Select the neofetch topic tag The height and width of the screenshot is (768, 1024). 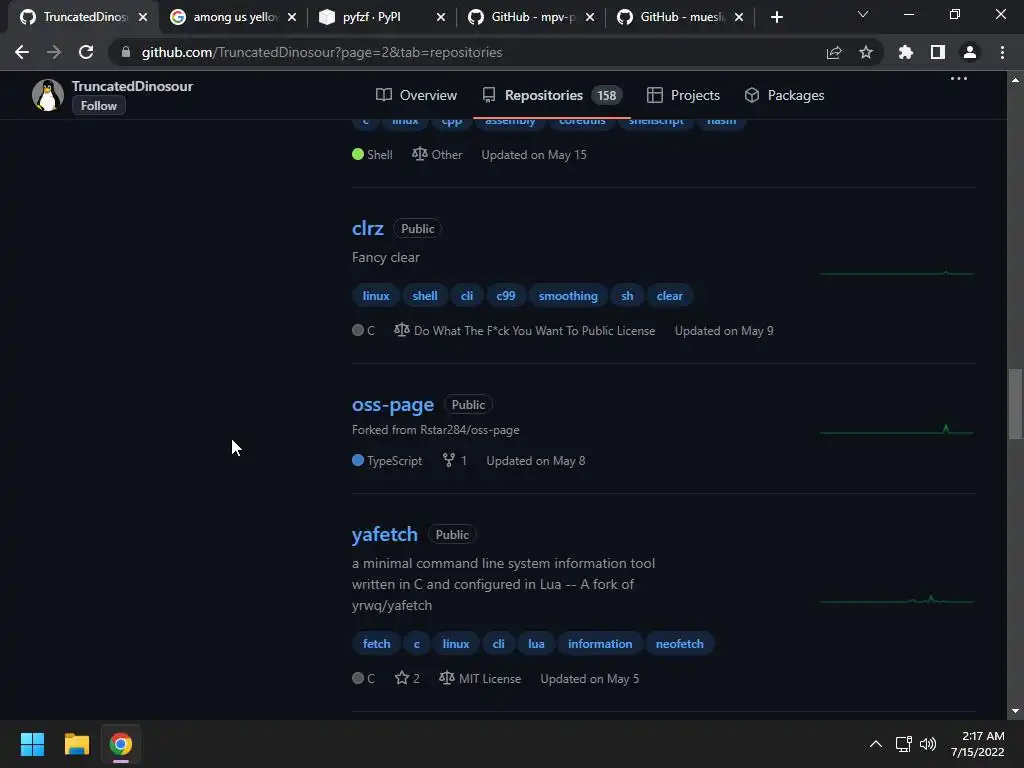pyautogui.click(x=680, y=644)
